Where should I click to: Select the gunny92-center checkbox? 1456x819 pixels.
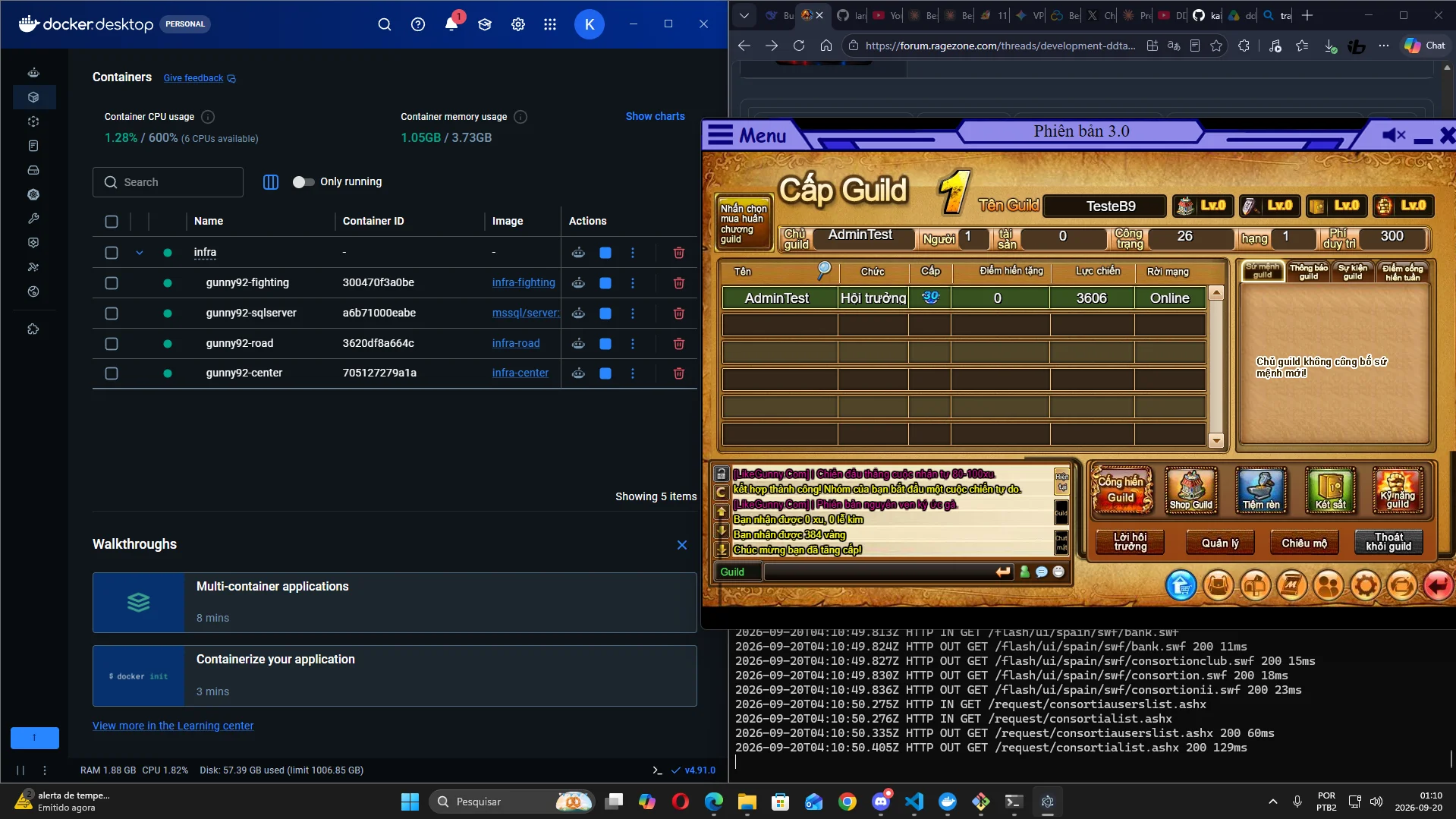pos(112,373)
